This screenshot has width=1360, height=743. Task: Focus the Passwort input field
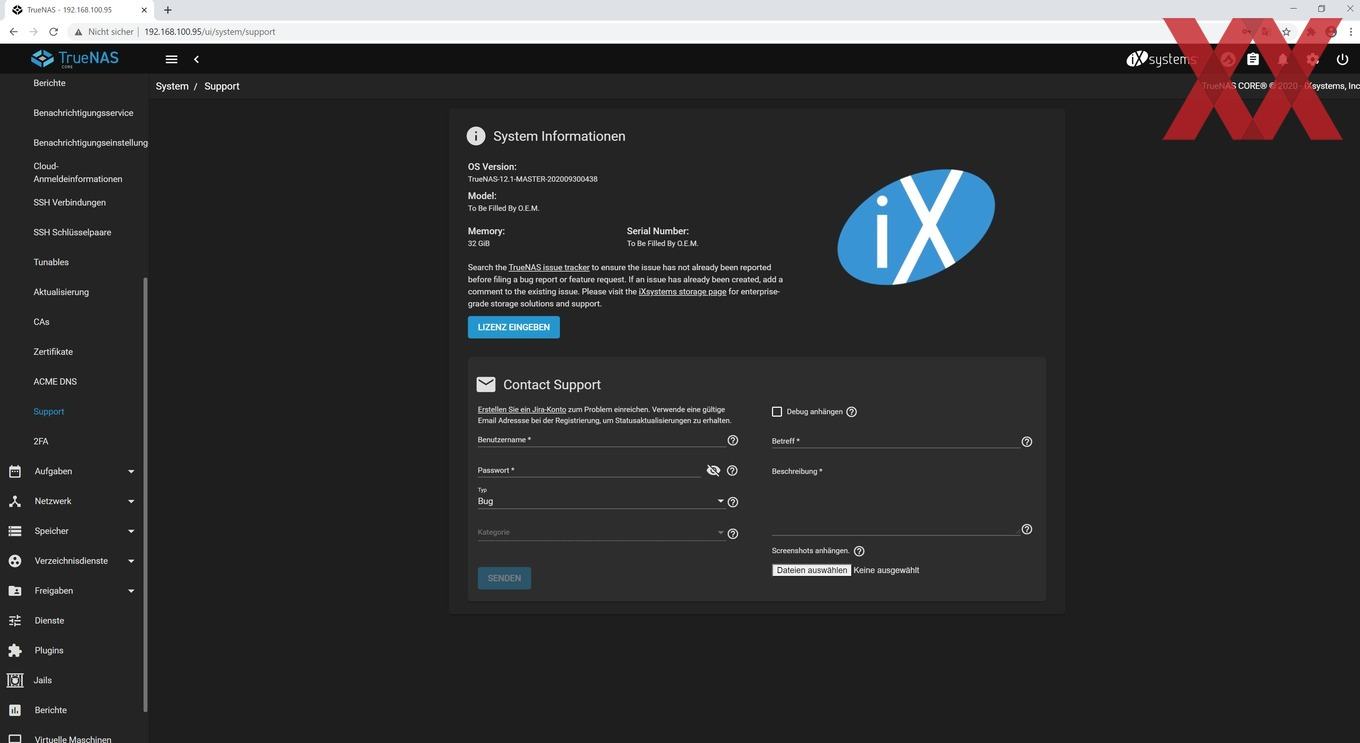pos(589,470)
